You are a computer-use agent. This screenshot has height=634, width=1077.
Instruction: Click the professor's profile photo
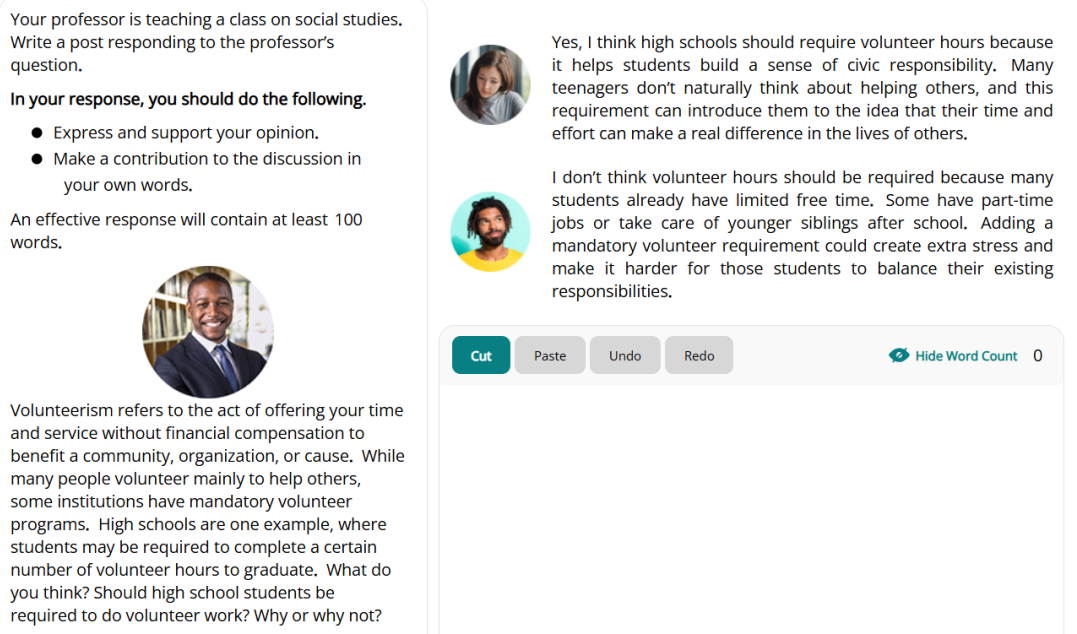coord(208,332)
